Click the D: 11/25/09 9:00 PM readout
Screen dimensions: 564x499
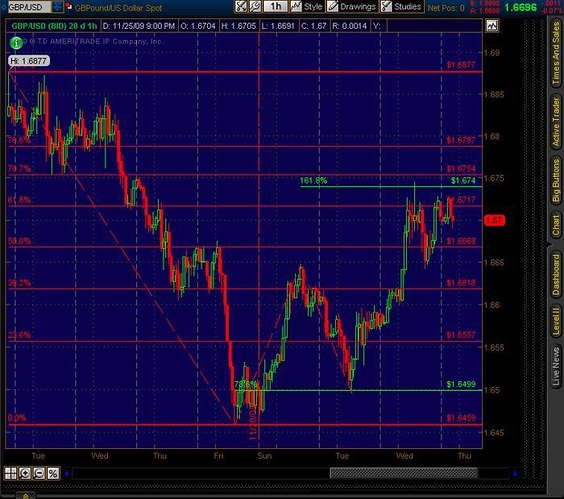[139, 26]
